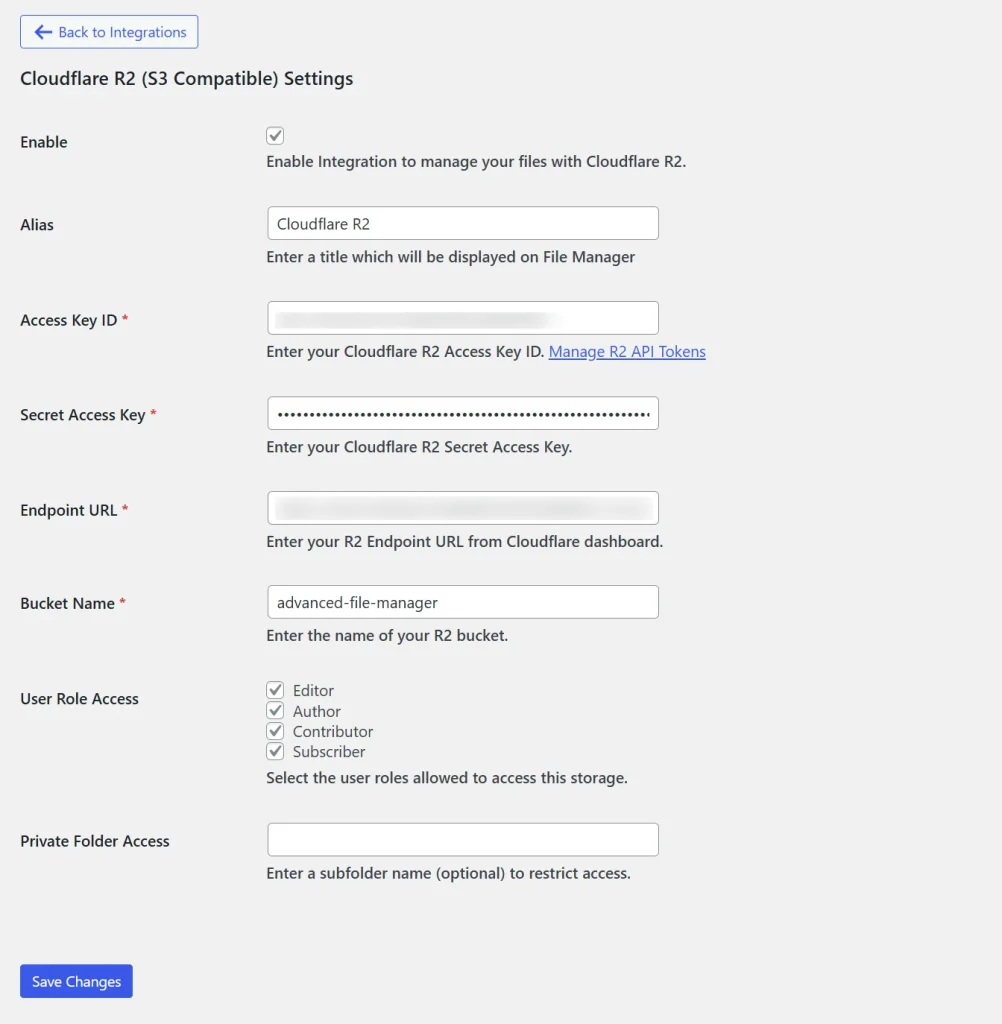Toggle the Contributor role checkbox
This screenshot has height=1024, width=1002.
pyautogui.click(x=275, y=731)
